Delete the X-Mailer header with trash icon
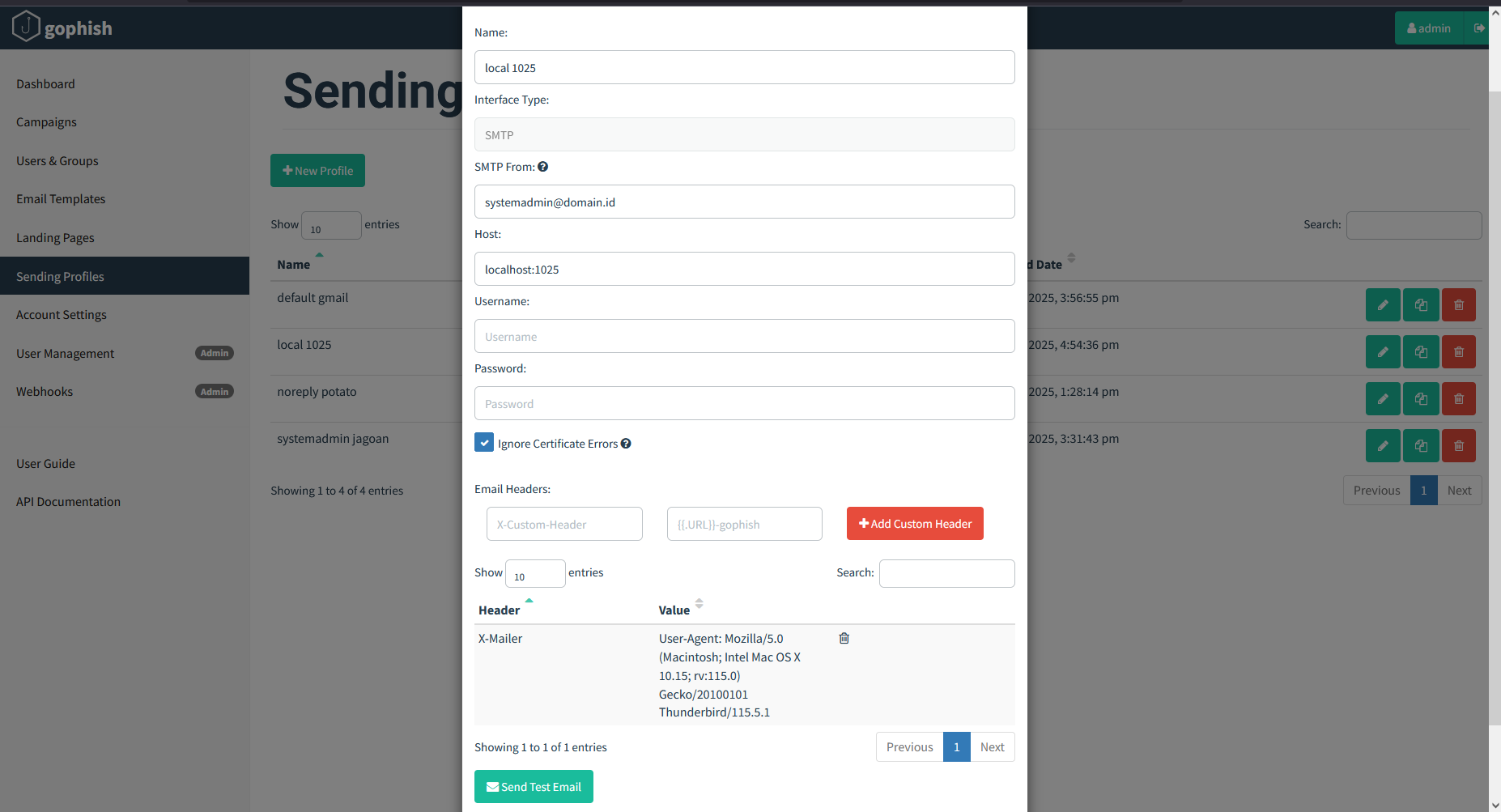 tap(844, 638)
